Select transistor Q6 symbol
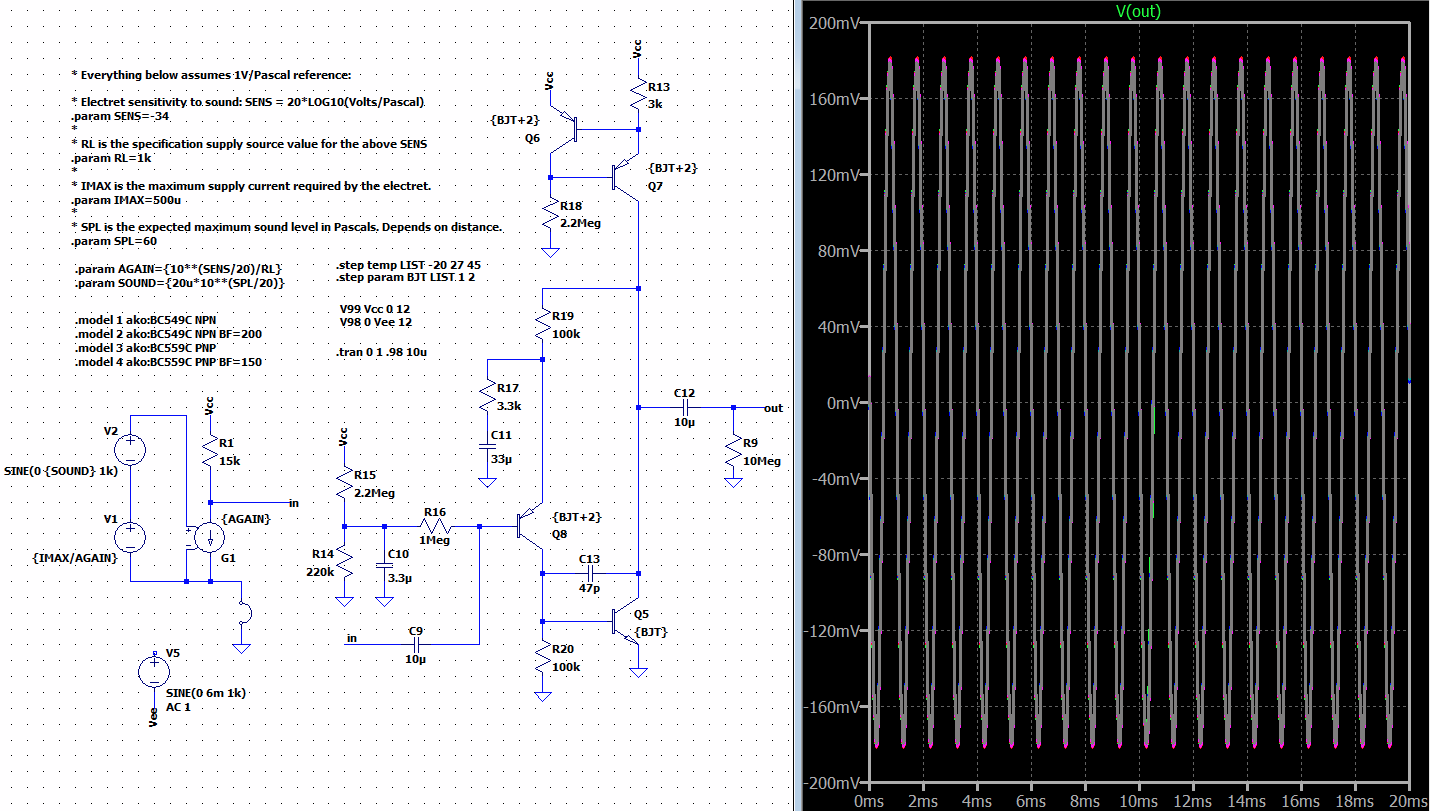 click(565, 129)
